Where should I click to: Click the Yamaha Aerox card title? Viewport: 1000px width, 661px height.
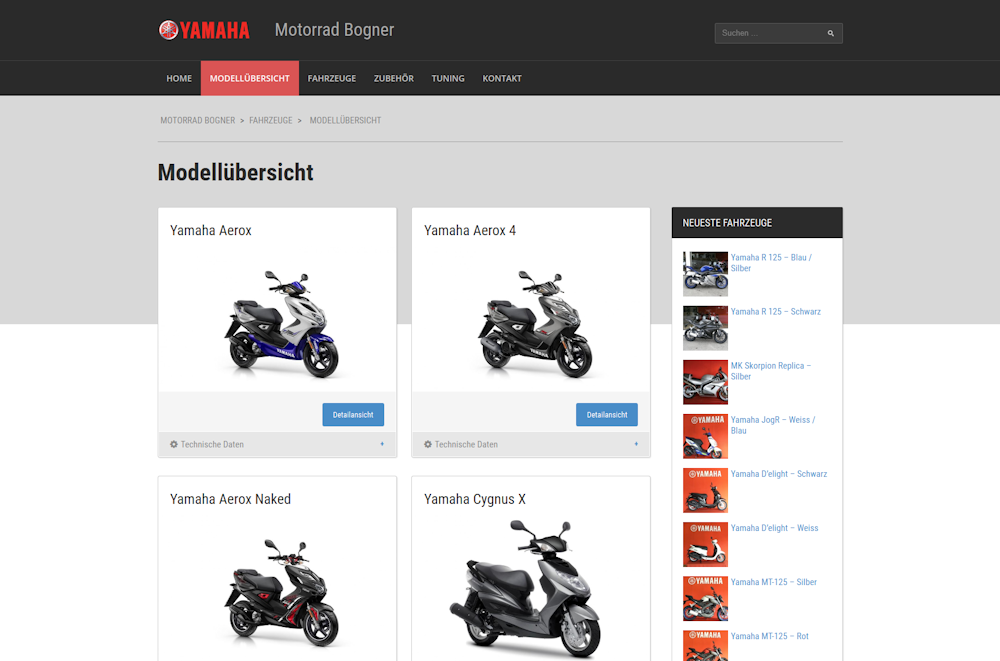210,230
